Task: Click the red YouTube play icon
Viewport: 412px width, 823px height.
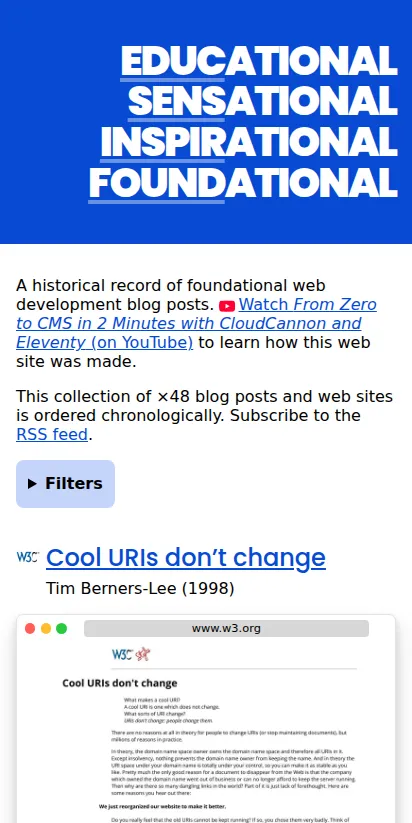Action: coord(227,306)
